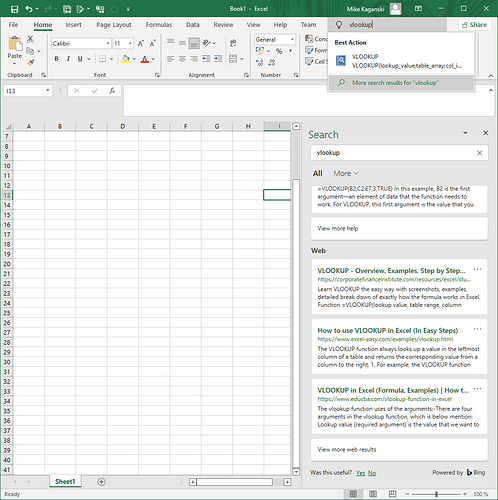Add a new sheet with plus icon
Image resolution: width=498 pixels, height=500 pixels.
[101, 482]
